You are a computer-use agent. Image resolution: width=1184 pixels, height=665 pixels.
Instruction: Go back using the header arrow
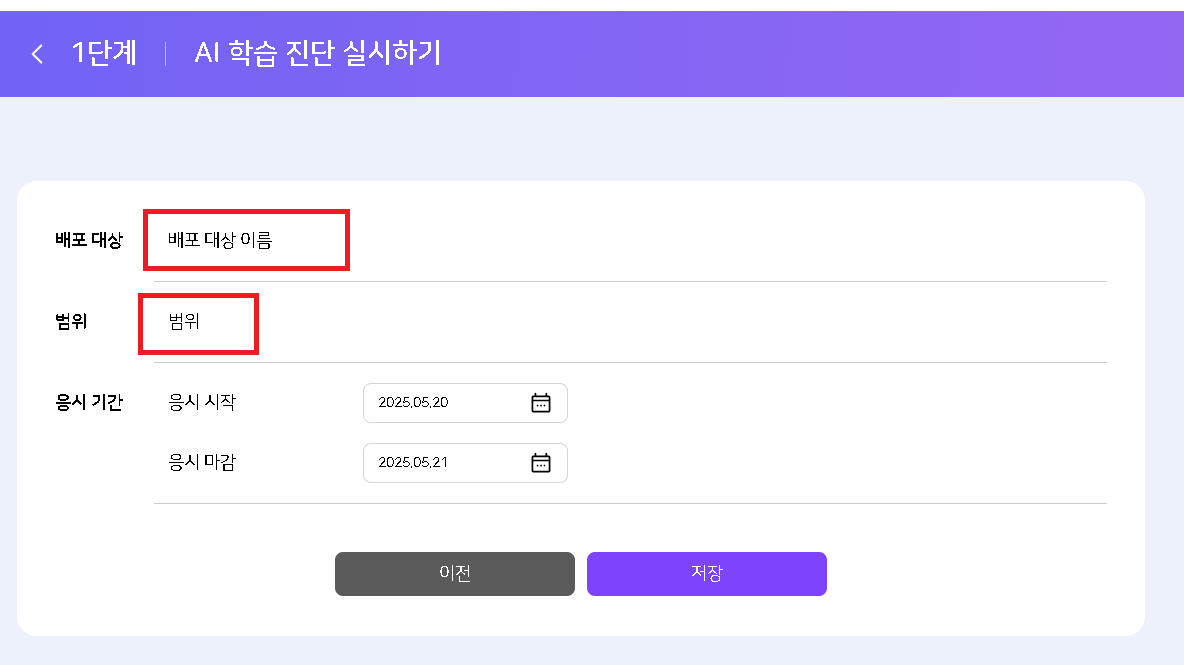(x=37, y=54)
